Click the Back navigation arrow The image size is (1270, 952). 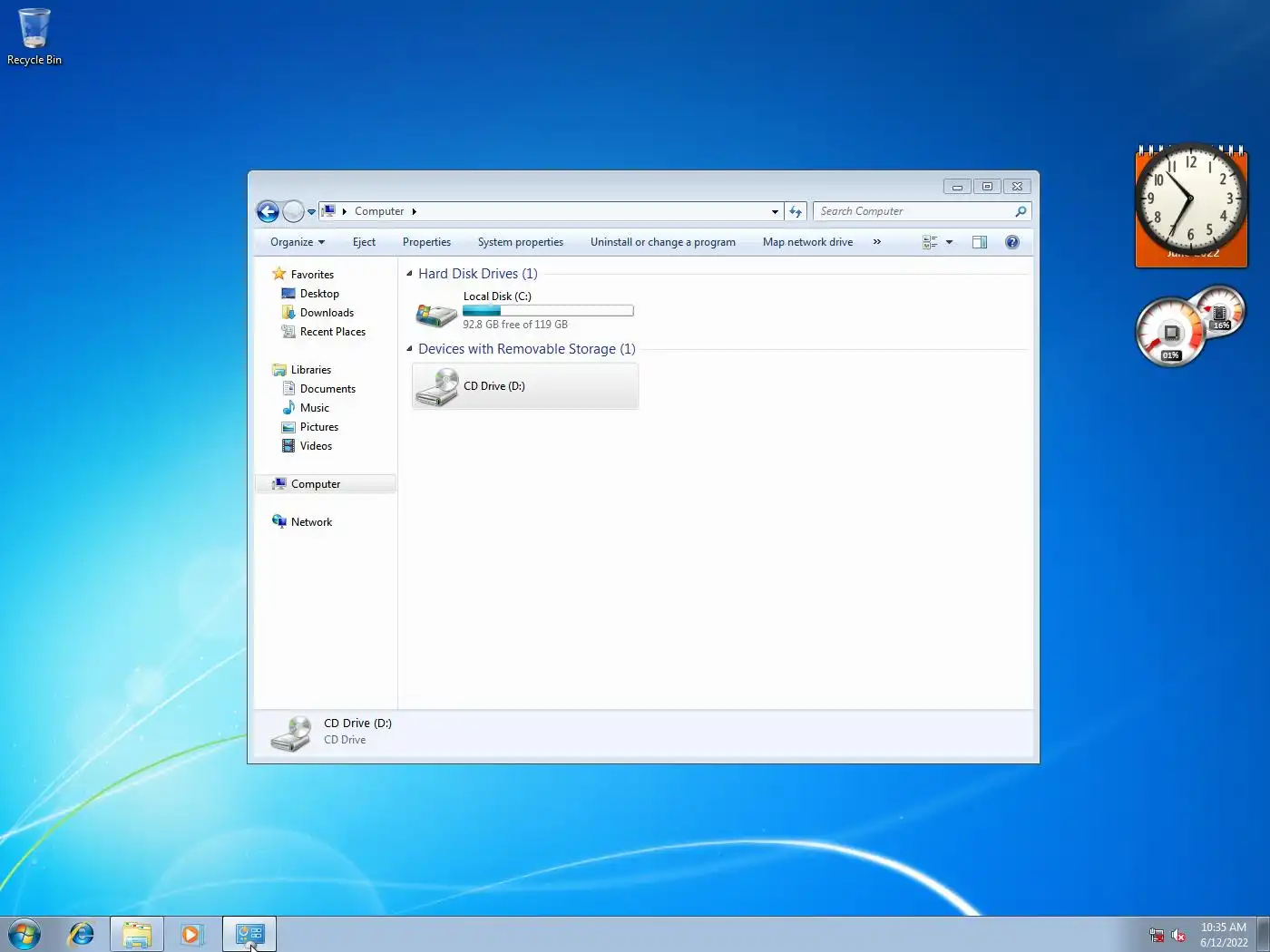coord(268,211)
